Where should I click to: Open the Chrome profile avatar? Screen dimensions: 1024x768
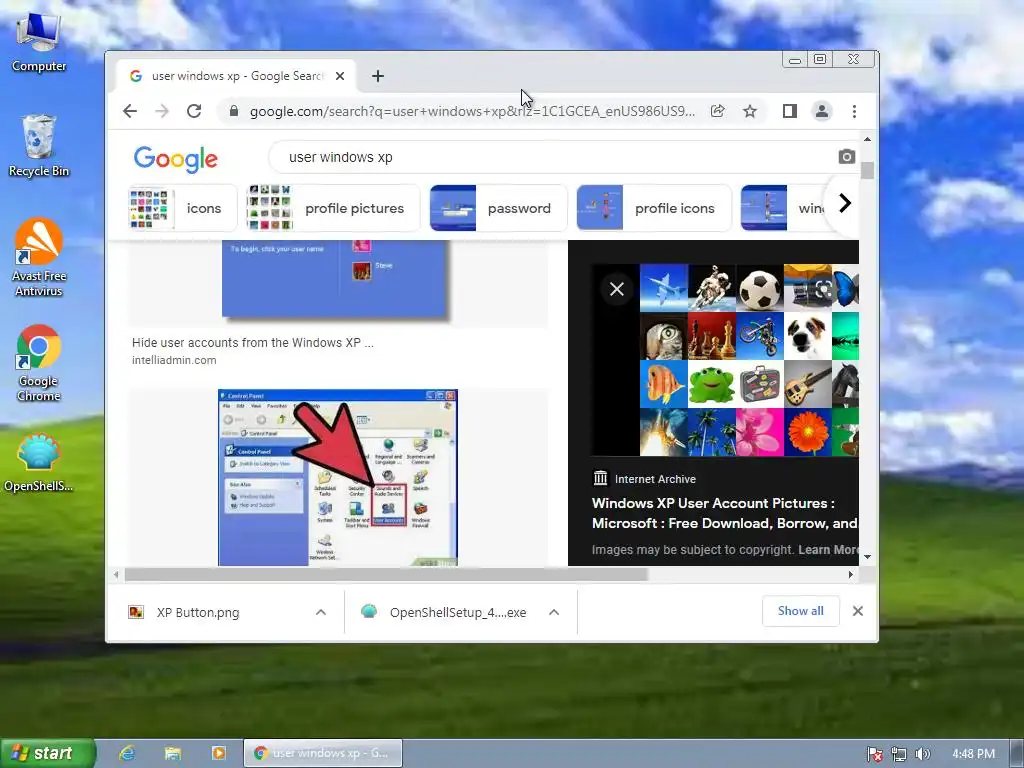[x=822, y=111]
